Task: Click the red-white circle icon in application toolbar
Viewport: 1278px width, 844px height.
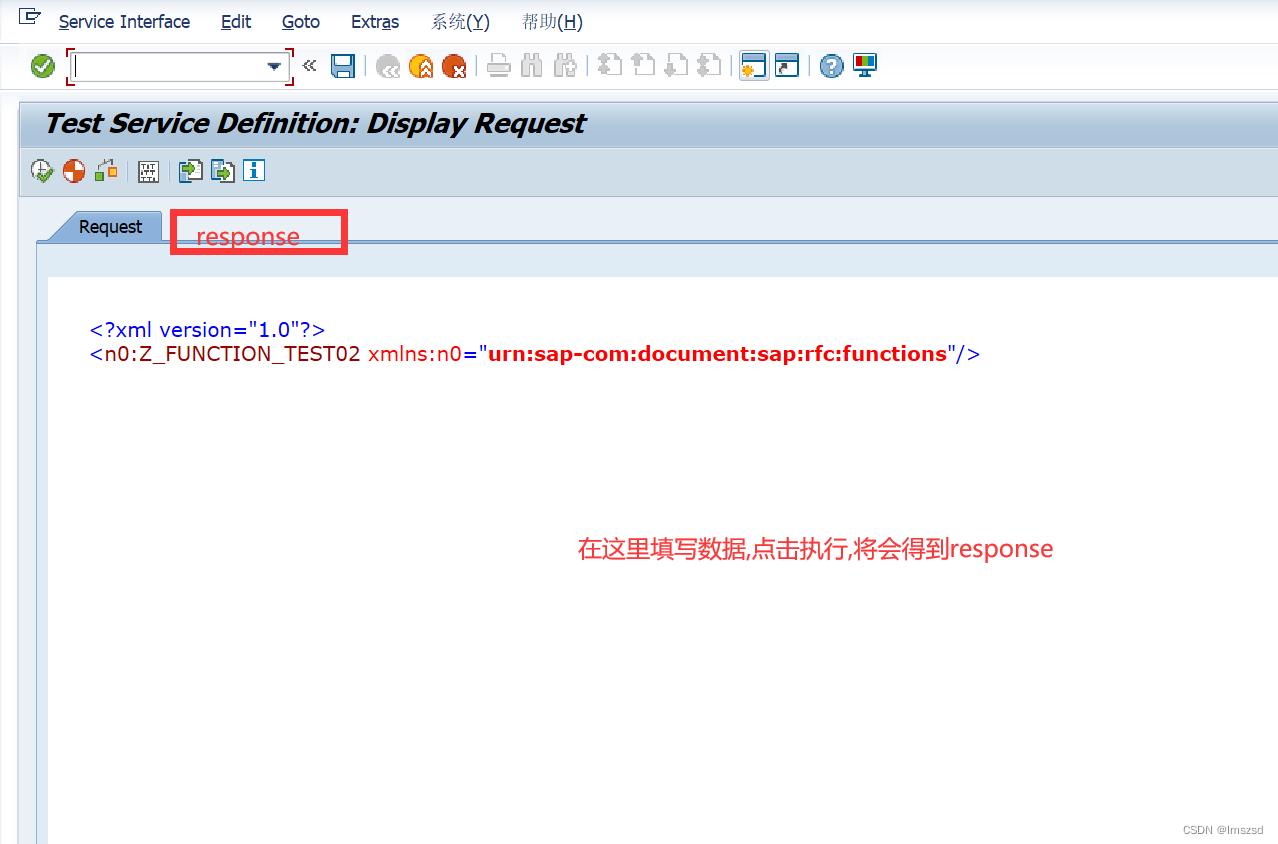Action: 74,171
